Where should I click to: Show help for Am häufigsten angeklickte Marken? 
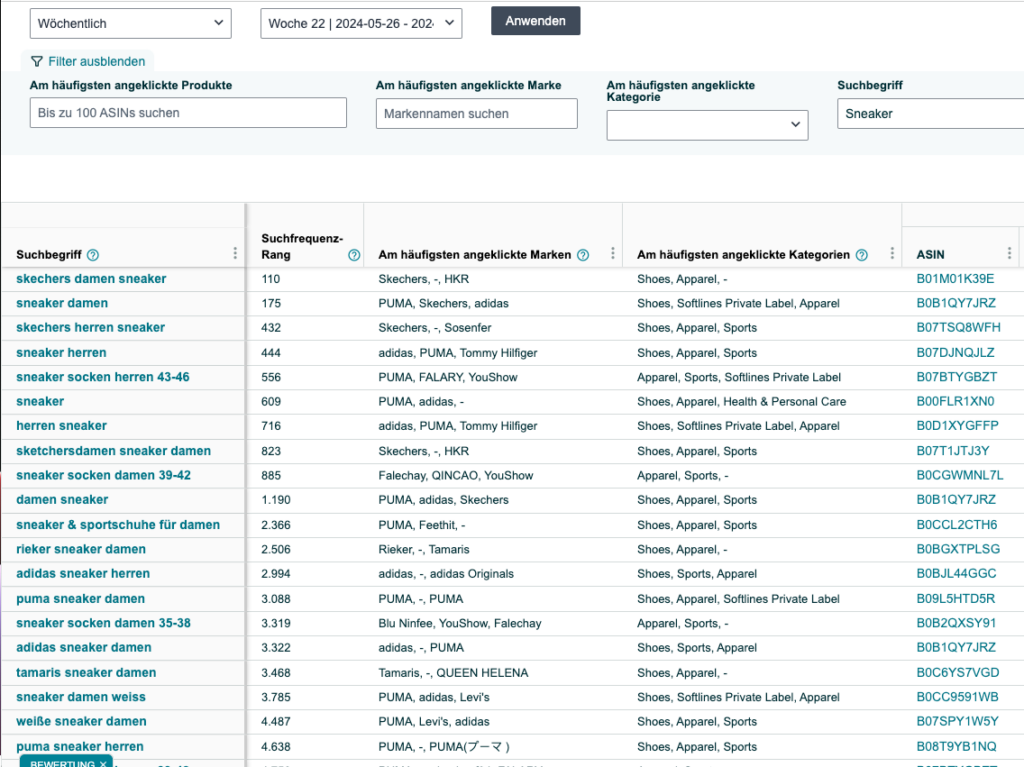pos(583,255)
